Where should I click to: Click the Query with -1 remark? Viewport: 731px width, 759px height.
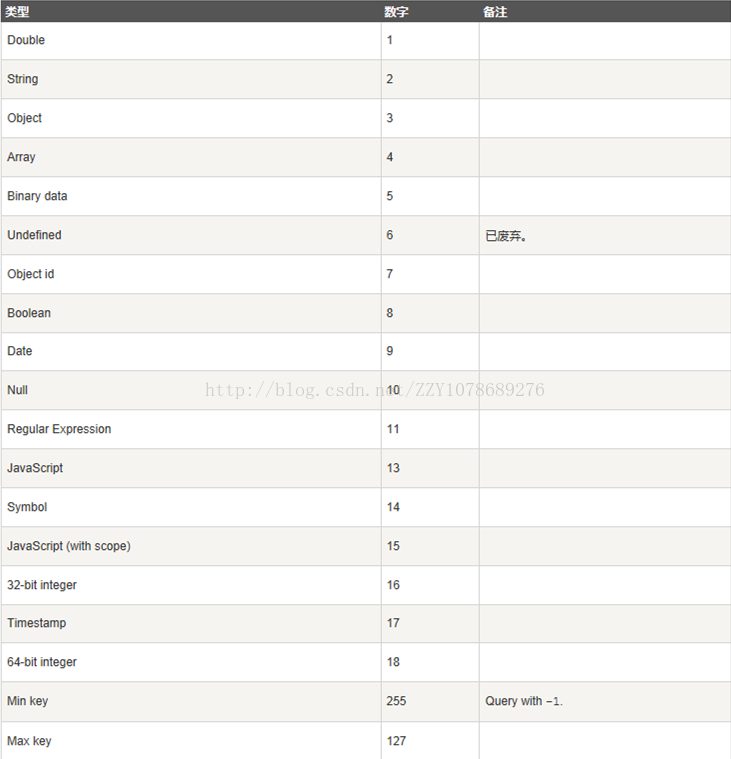pyautogui.click(x=524, y=701)
